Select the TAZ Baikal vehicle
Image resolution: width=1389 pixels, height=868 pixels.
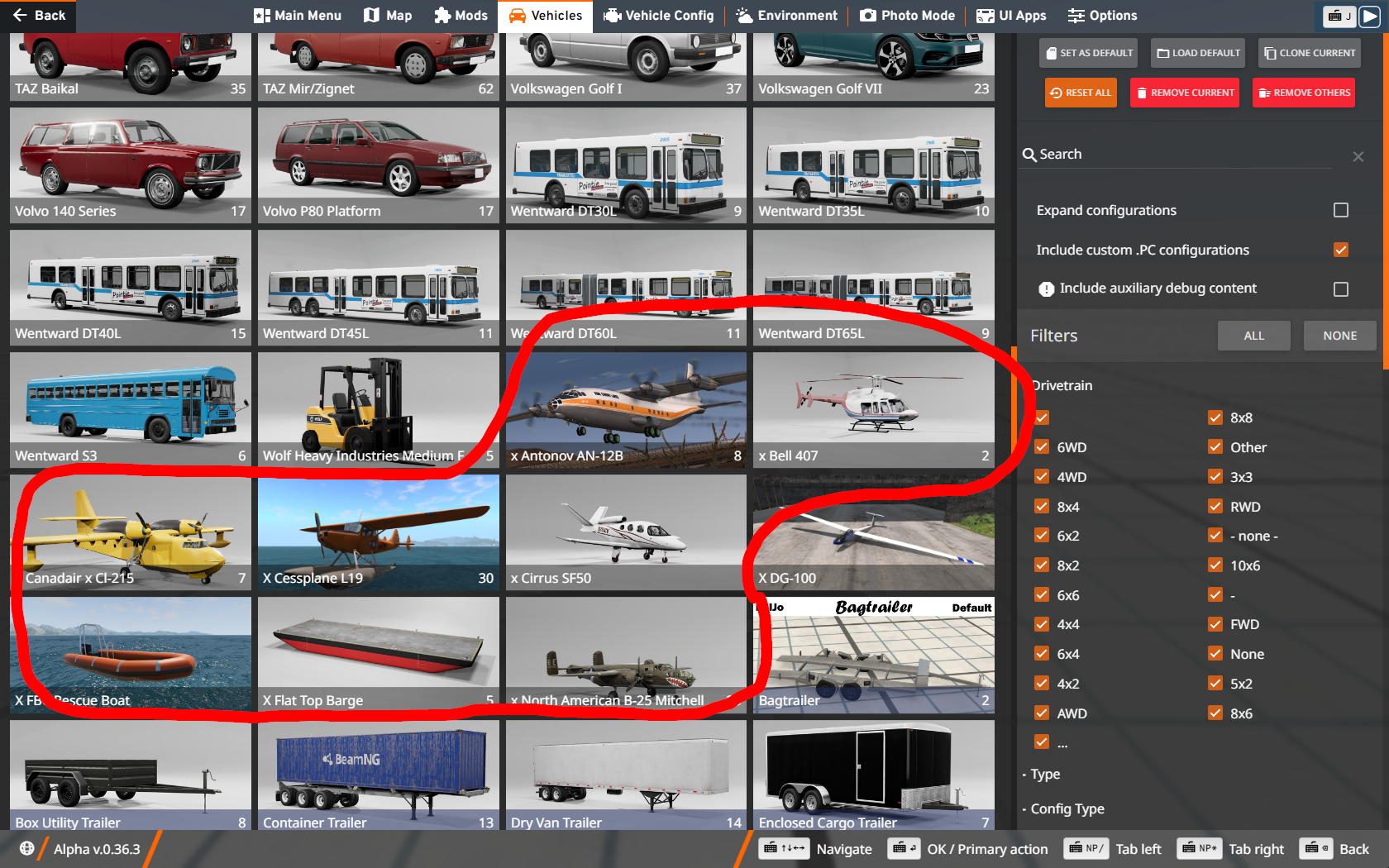[x=131, y=67]
